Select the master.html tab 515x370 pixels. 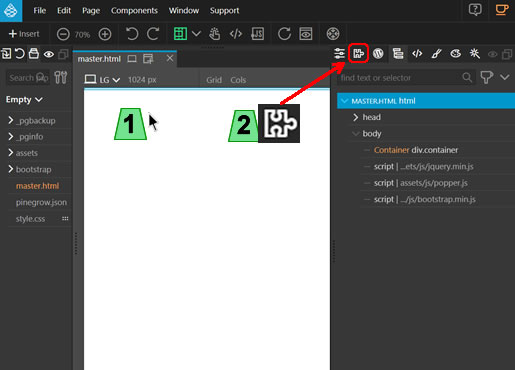click(x=99, y=59)
